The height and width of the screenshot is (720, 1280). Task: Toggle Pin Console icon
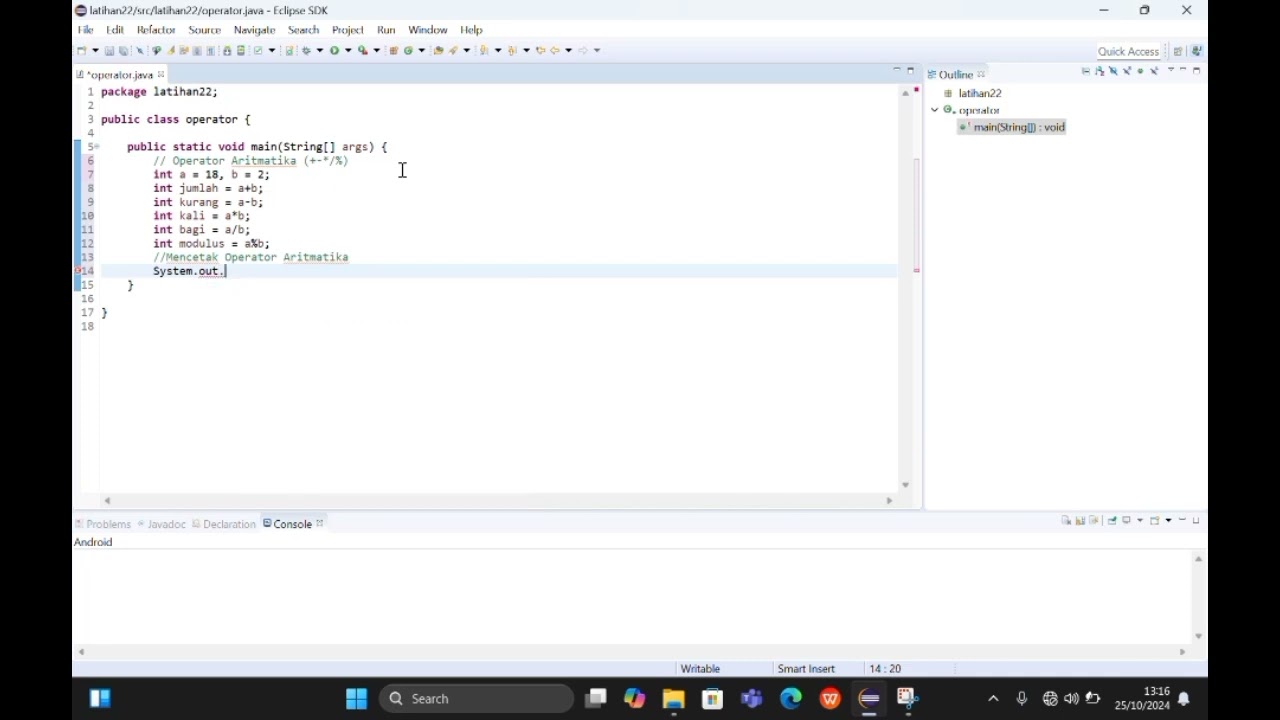(1112, 520)
